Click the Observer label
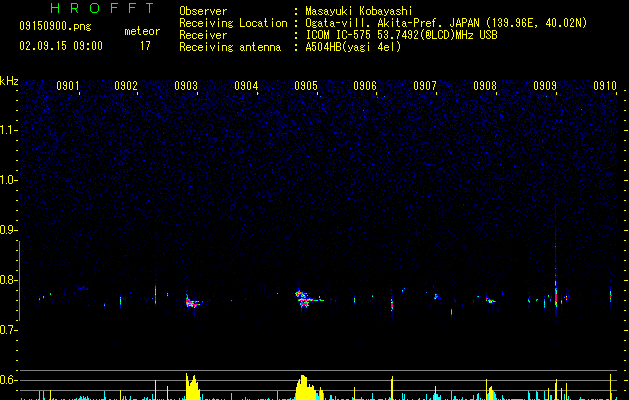This screenshot has height=400, width=629. tap(203, 11)
